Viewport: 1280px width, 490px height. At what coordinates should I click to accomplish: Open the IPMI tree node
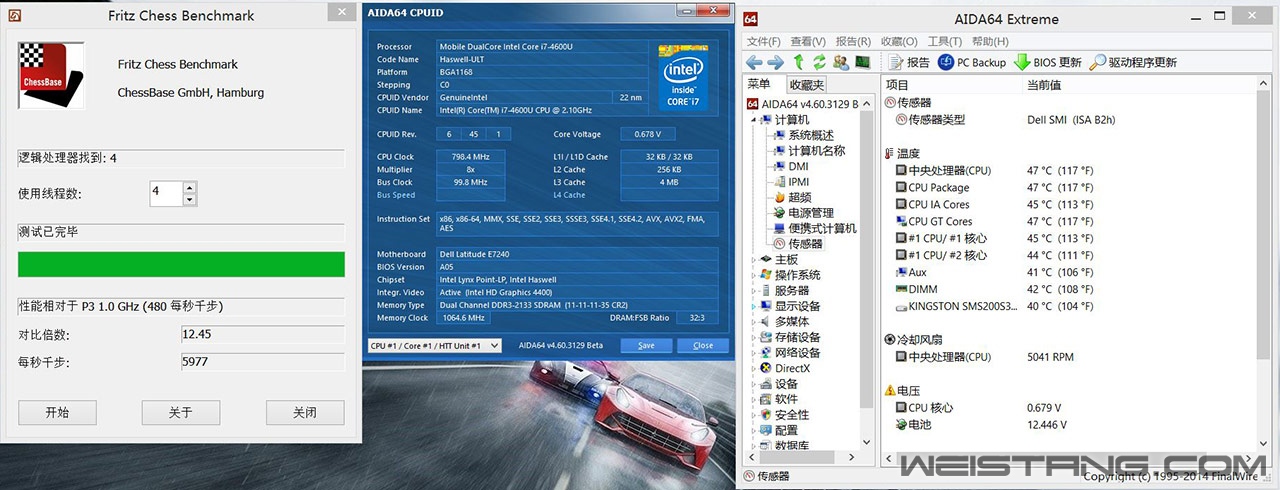791,182
